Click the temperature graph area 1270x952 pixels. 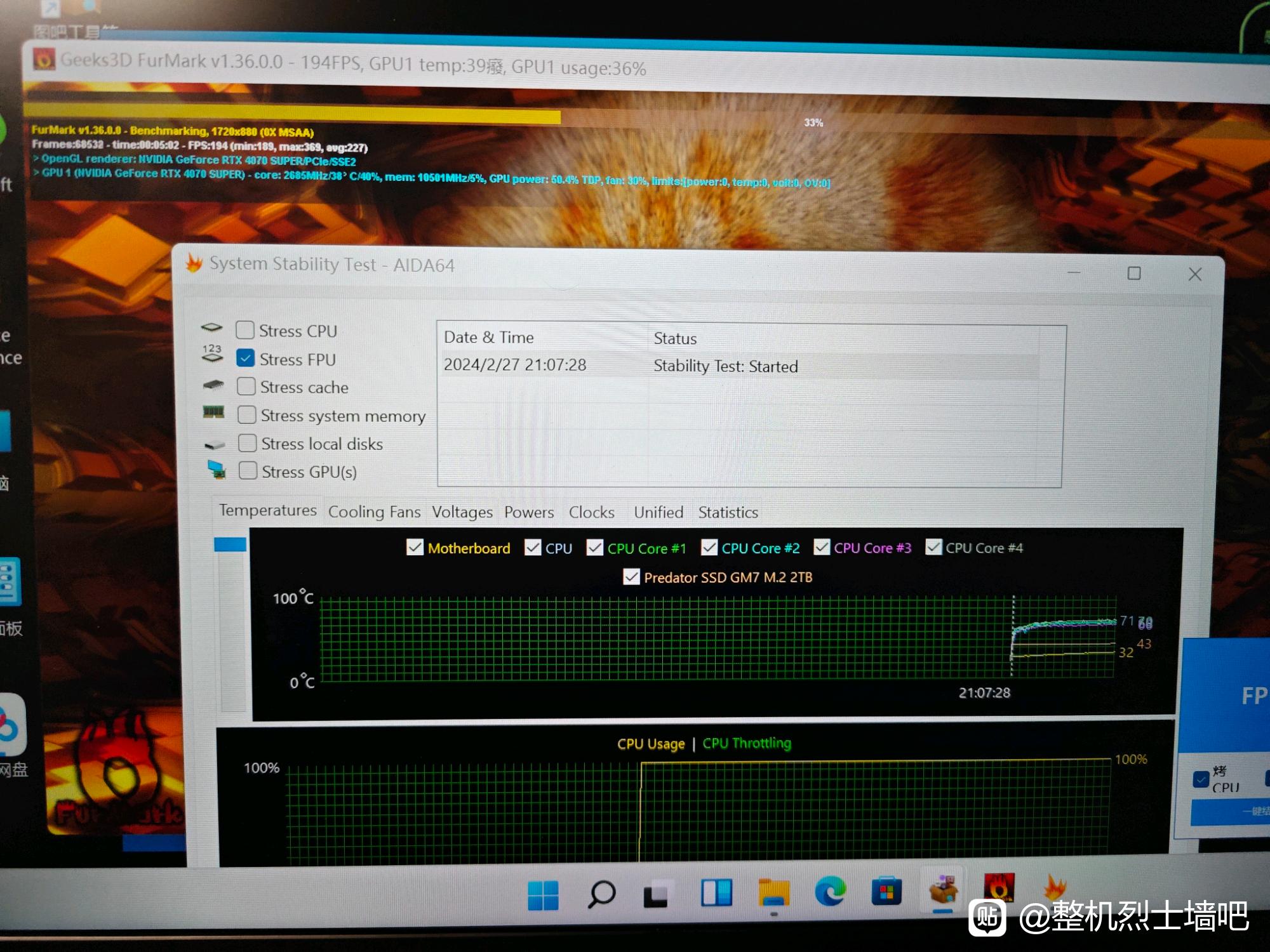coord(718,638)
